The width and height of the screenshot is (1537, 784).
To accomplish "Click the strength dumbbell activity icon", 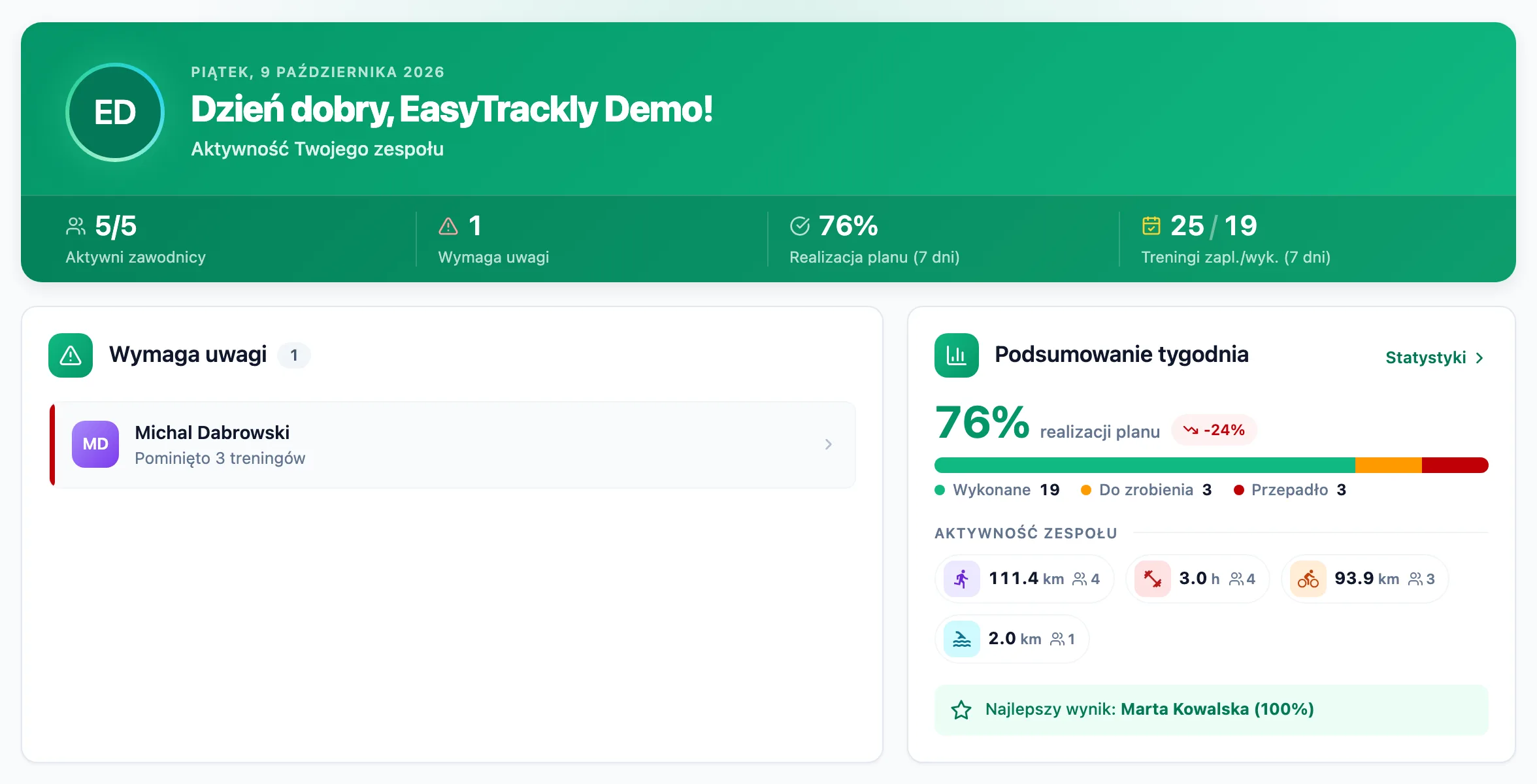I will click(1153, 579).
